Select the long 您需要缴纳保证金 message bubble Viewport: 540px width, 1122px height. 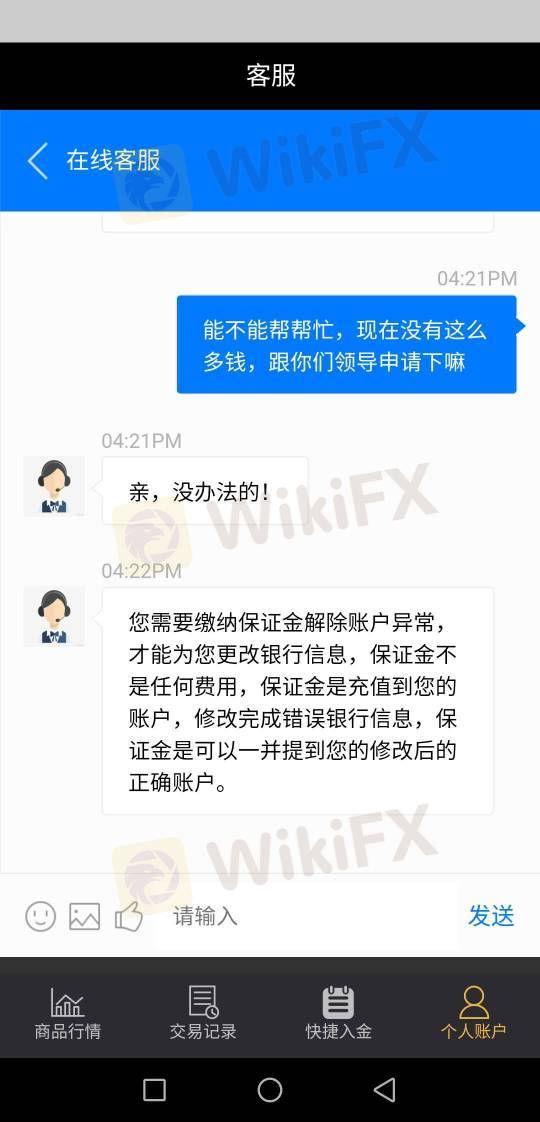click(x=298, y=701)
